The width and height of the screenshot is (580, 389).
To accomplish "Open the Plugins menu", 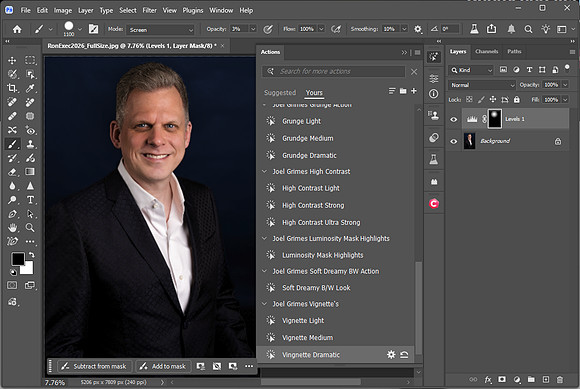I will click(193, 10).
